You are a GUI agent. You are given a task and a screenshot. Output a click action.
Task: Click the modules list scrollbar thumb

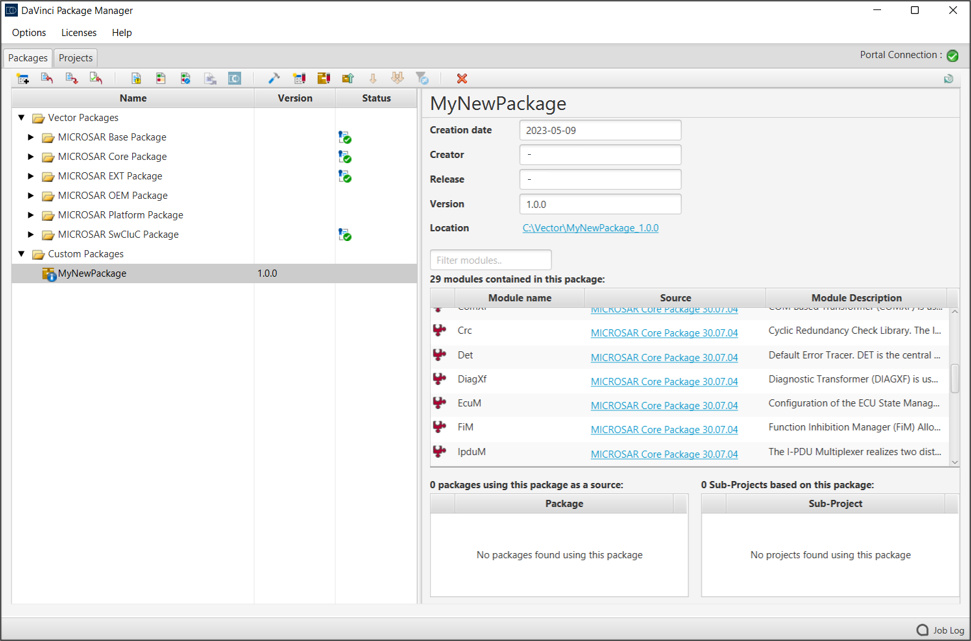point(954,378)
